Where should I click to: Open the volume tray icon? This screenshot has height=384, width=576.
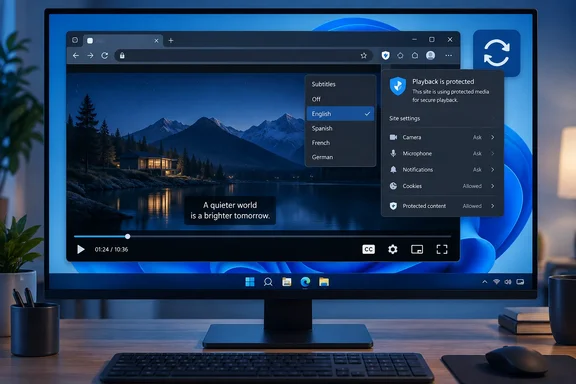(x=508, y=282)
